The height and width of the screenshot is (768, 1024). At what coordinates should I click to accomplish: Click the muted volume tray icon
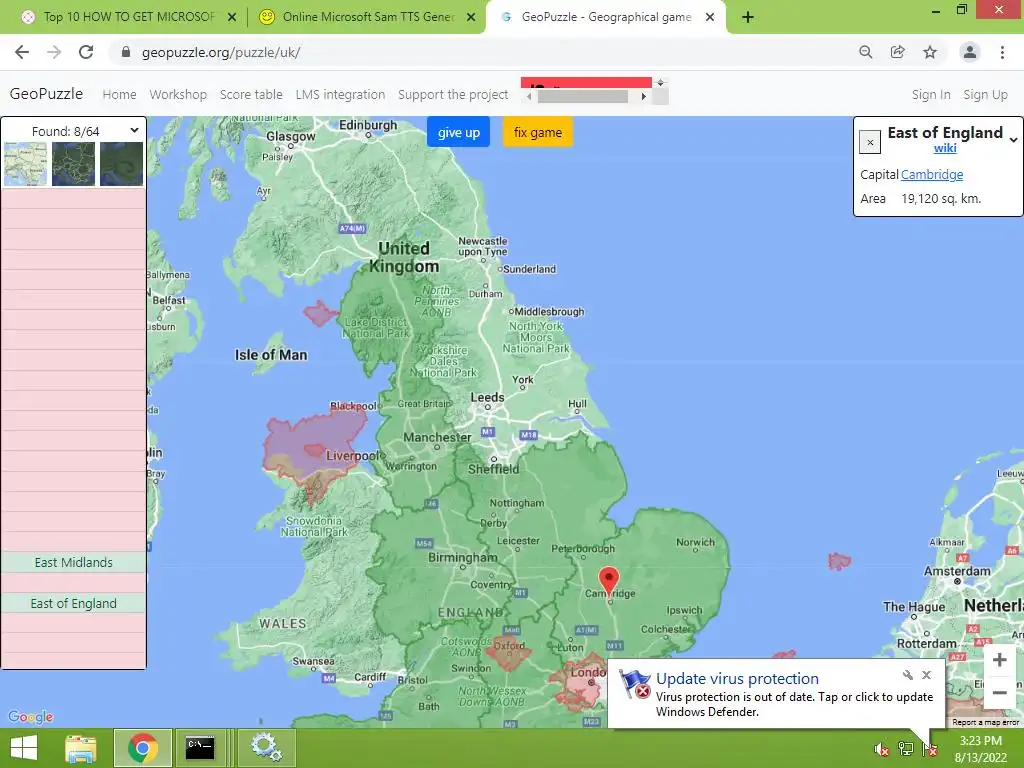coord(882,749)
